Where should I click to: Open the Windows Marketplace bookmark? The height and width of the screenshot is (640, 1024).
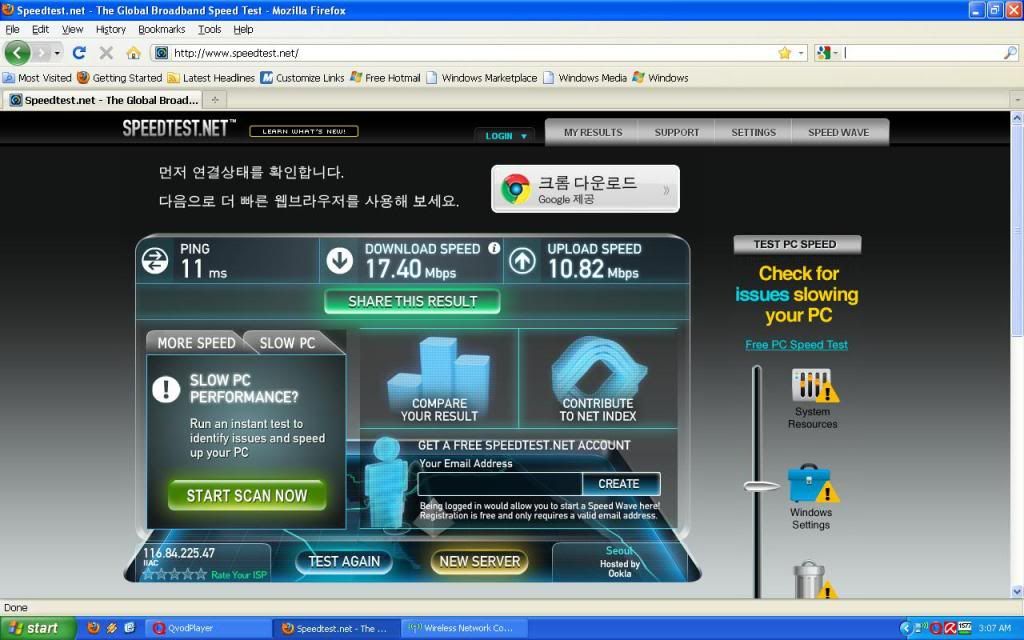482,78
